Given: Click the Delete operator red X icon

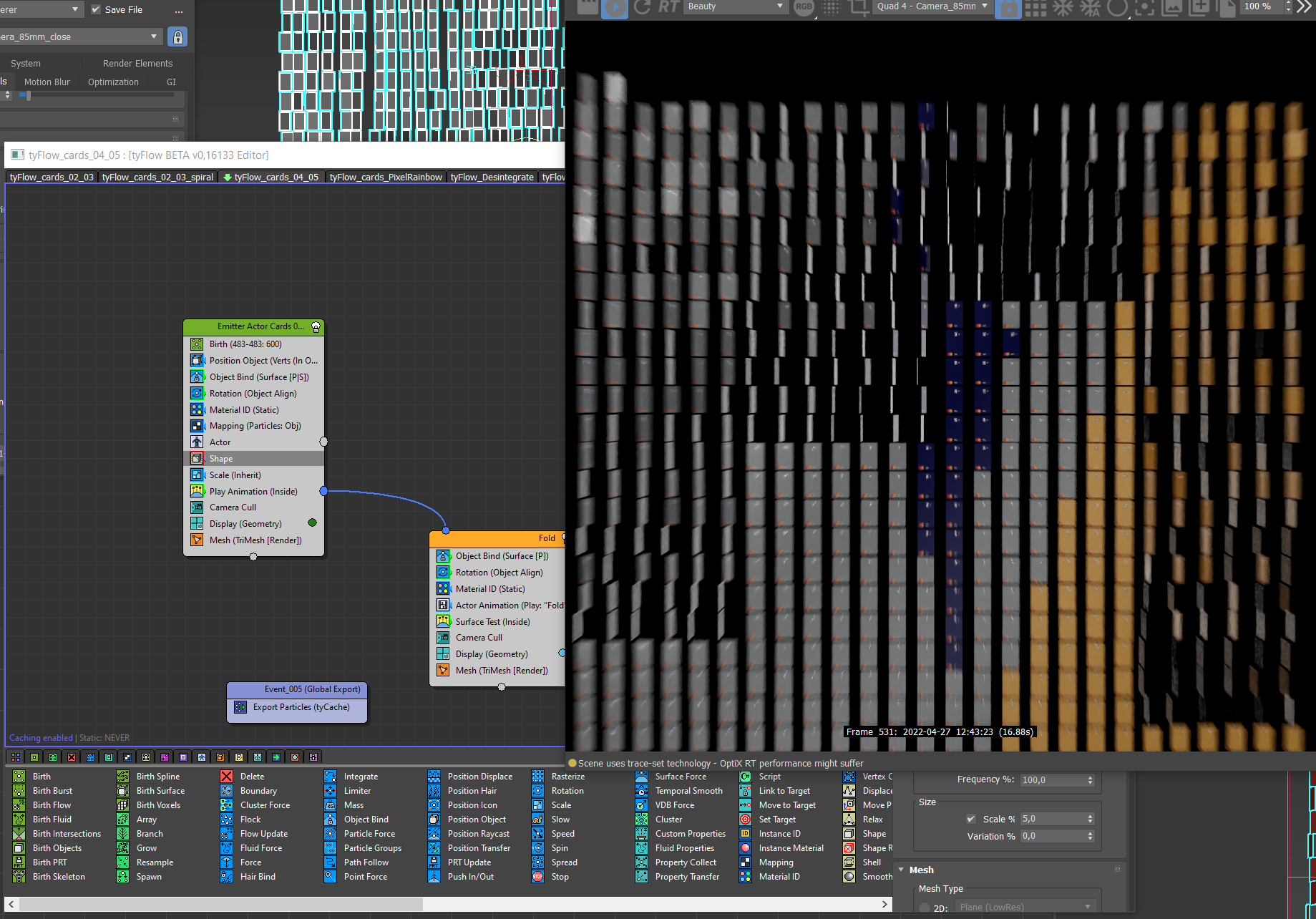Looking at the screenshot, I should pos(226,776).
